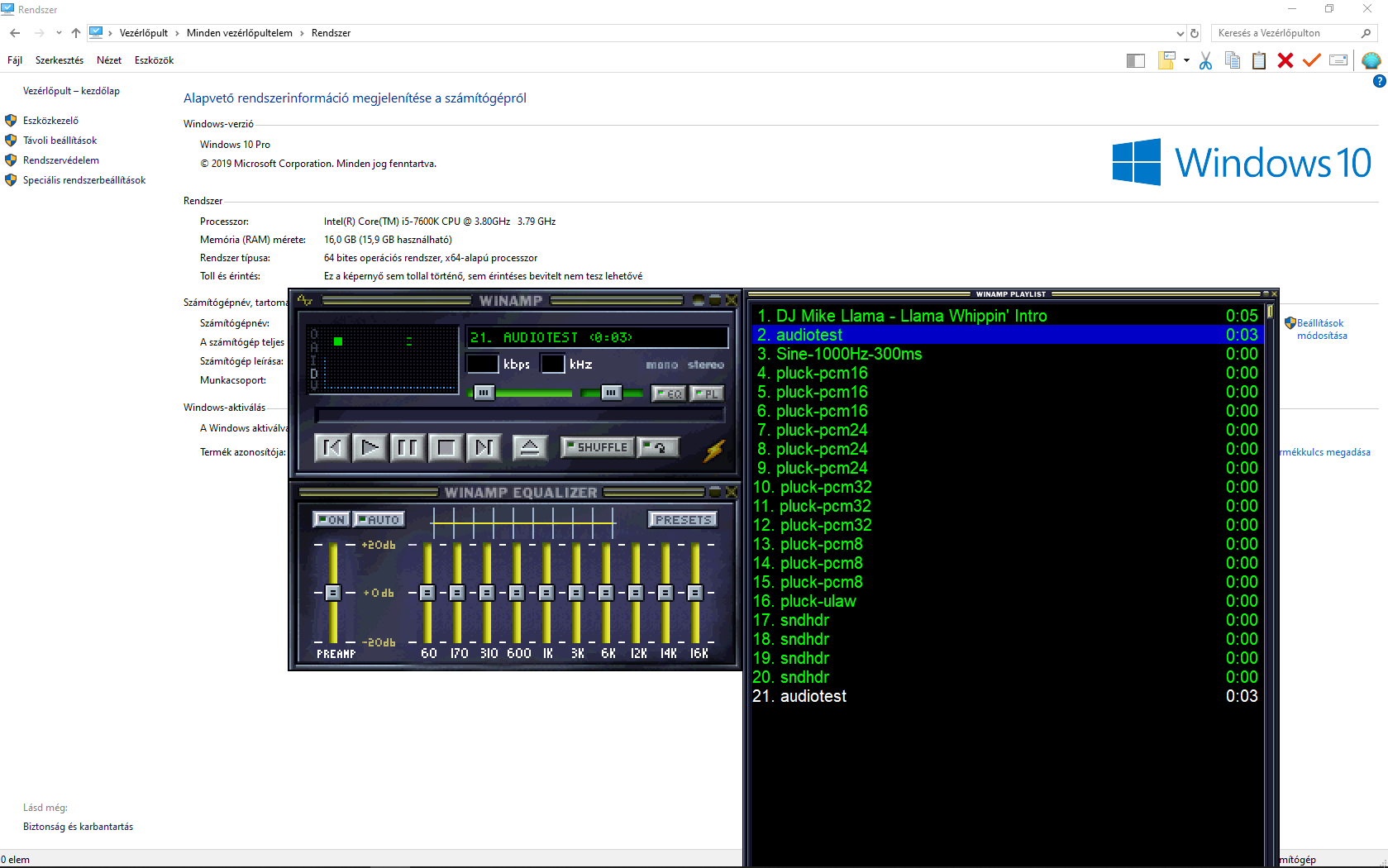Toggle Shuffle mode in Winamp
The image size is (1388, 868).
[598, 447]
